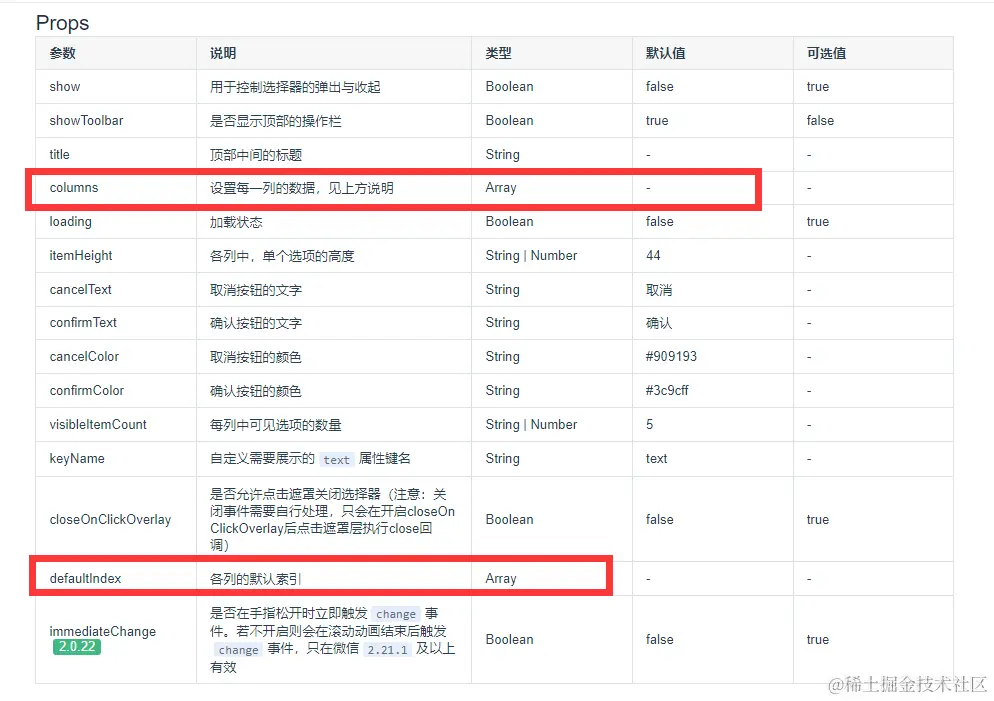994x701 pixels.
Task: Click description 每列中可见选项的数量
Action: point(275,425)
